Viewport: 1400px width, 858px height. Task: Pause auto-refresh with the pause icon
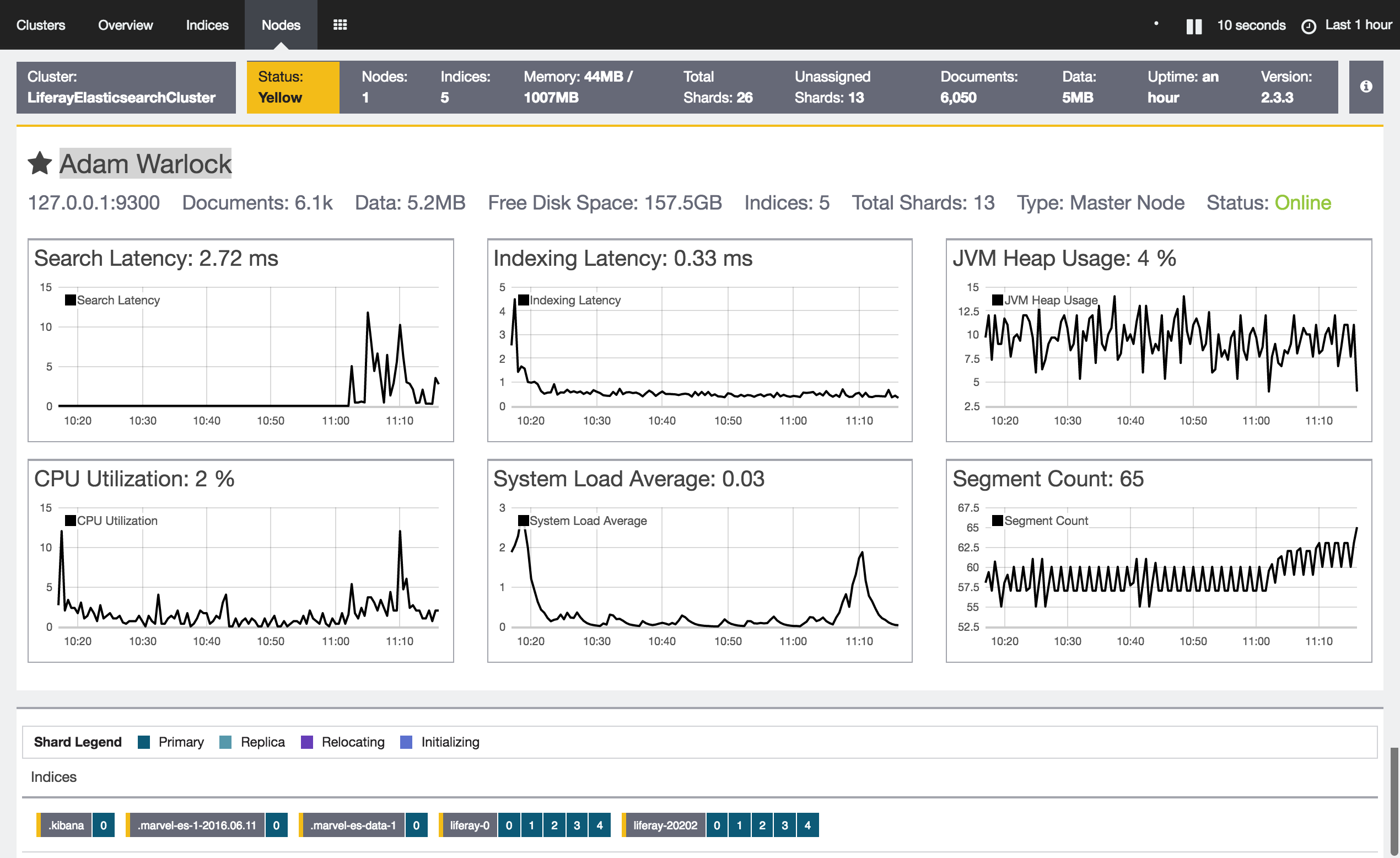[1194, 26]
